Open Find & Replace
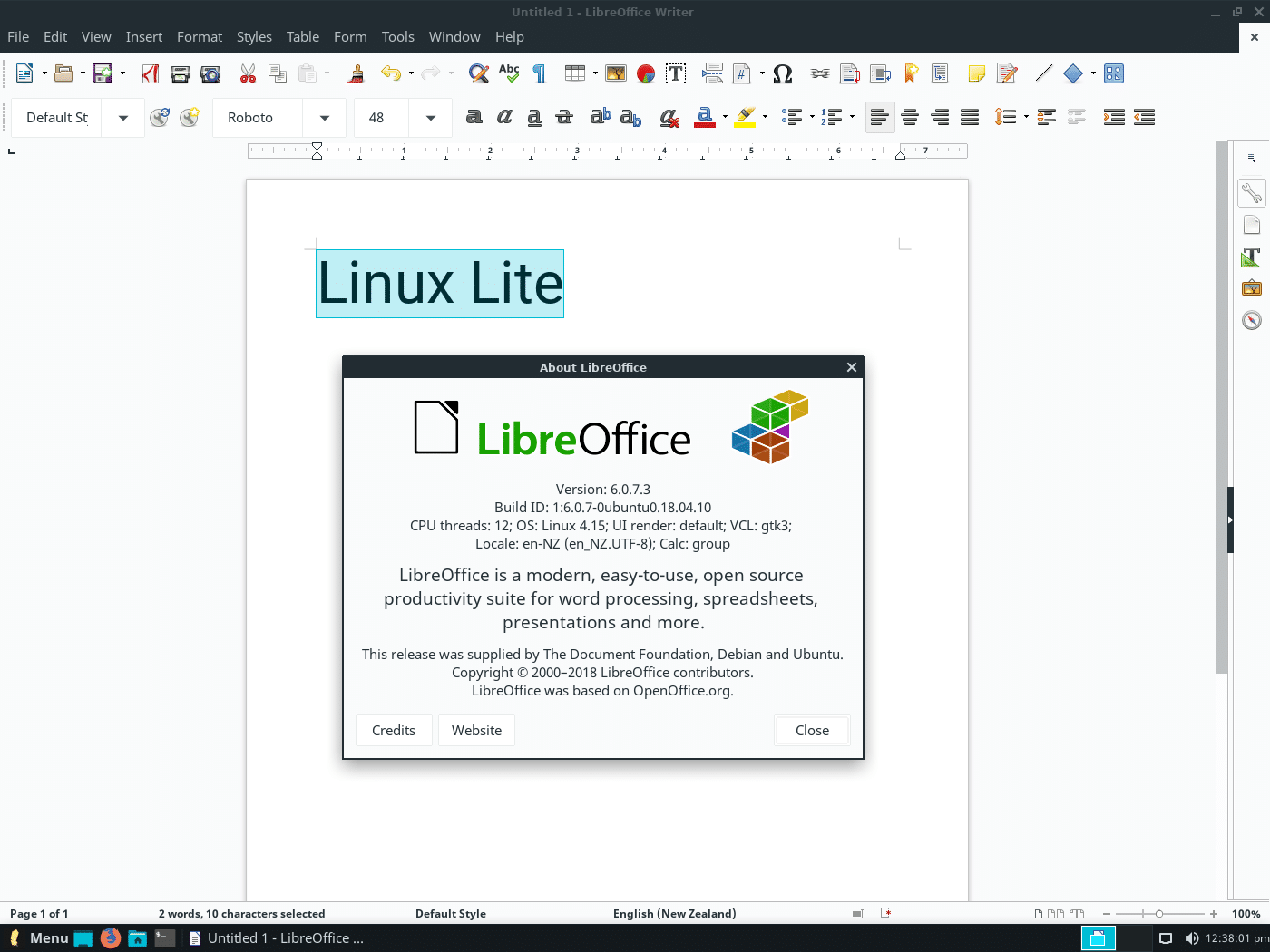Image resolution: width=1270 pixels, height=952 pixels. point(479,73)
